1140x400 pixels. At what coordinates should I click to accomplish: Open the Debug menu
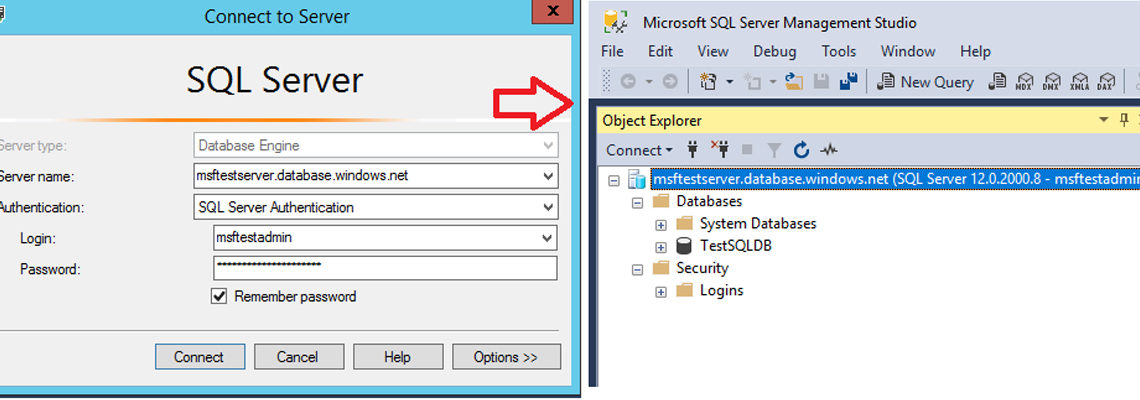(x=774, y=51)
